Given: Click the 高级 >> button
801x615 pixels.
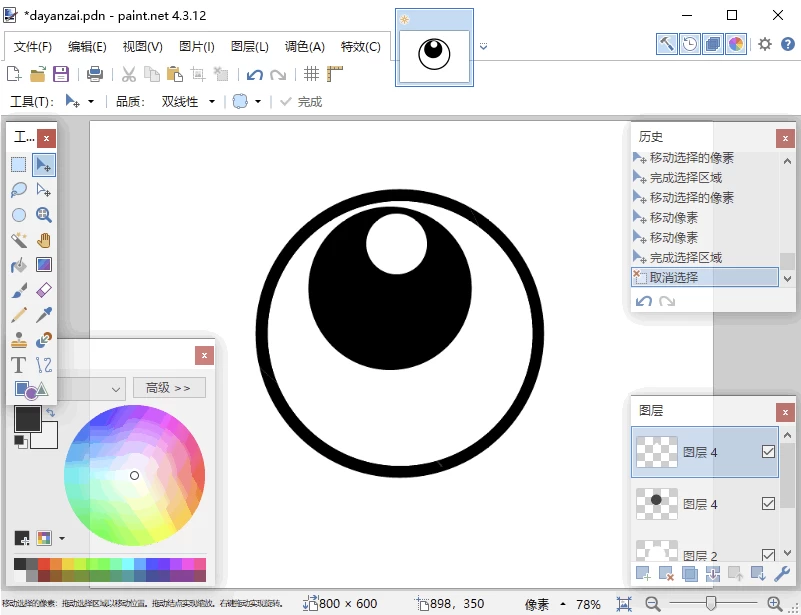Looking at the screenshot, I should pyautogui.click(x=169, y=388).
